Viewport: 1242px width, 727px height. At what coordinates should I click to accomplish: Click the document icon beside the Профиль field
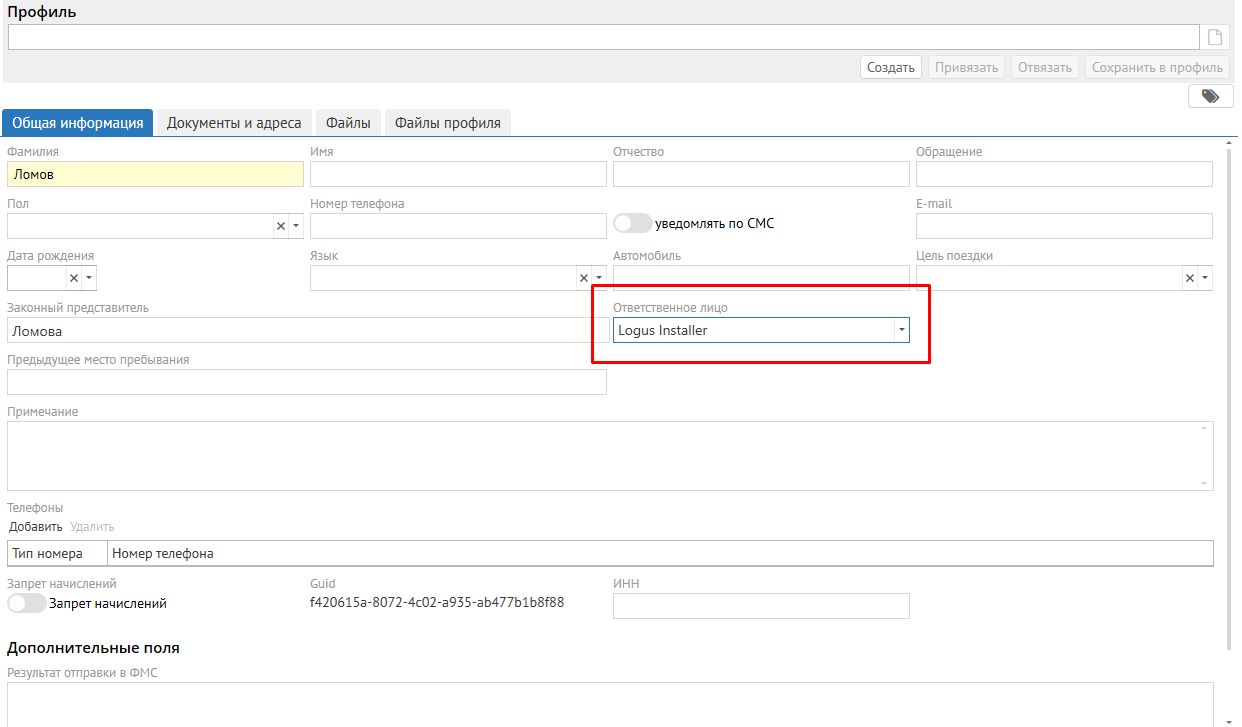[1215, 38]
